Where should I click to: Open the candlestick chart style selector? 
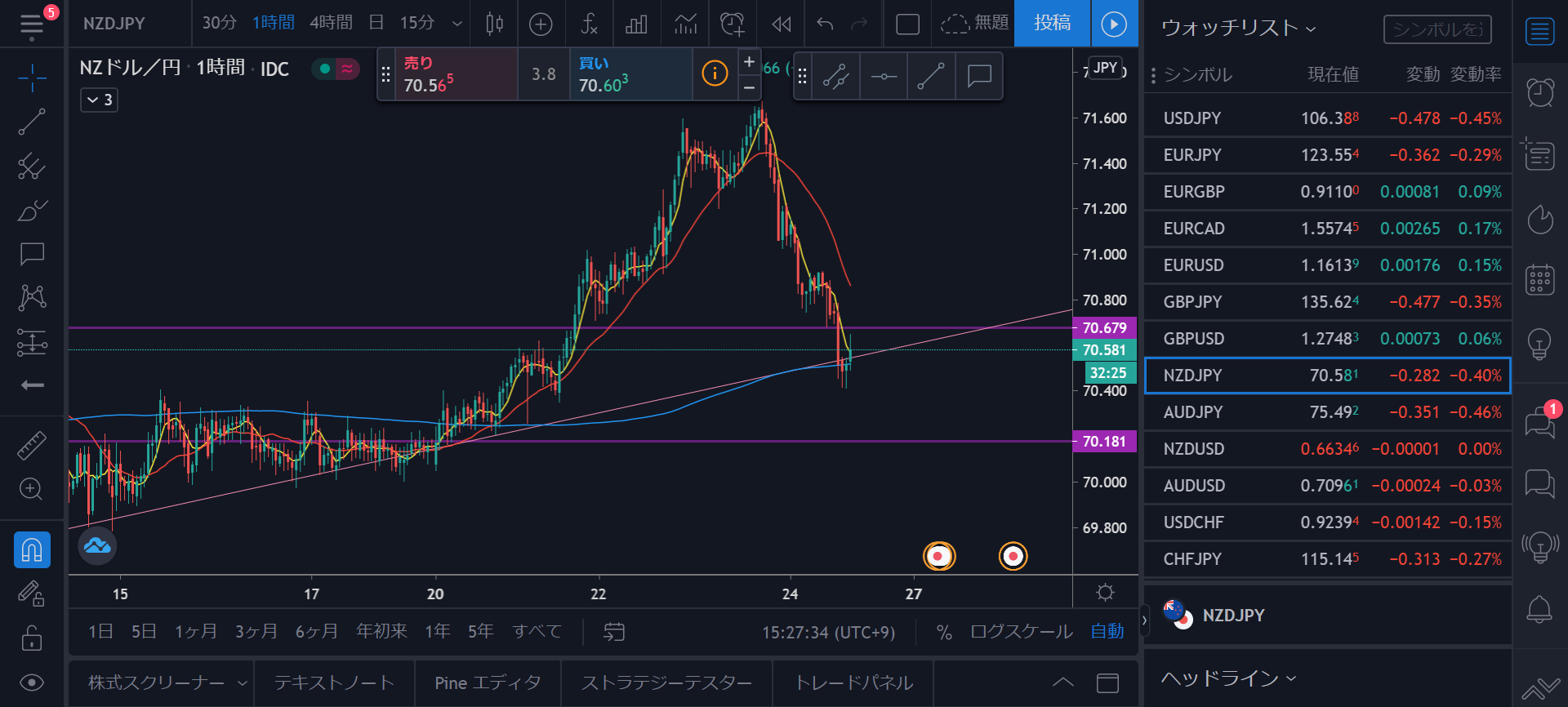point(494,24)
